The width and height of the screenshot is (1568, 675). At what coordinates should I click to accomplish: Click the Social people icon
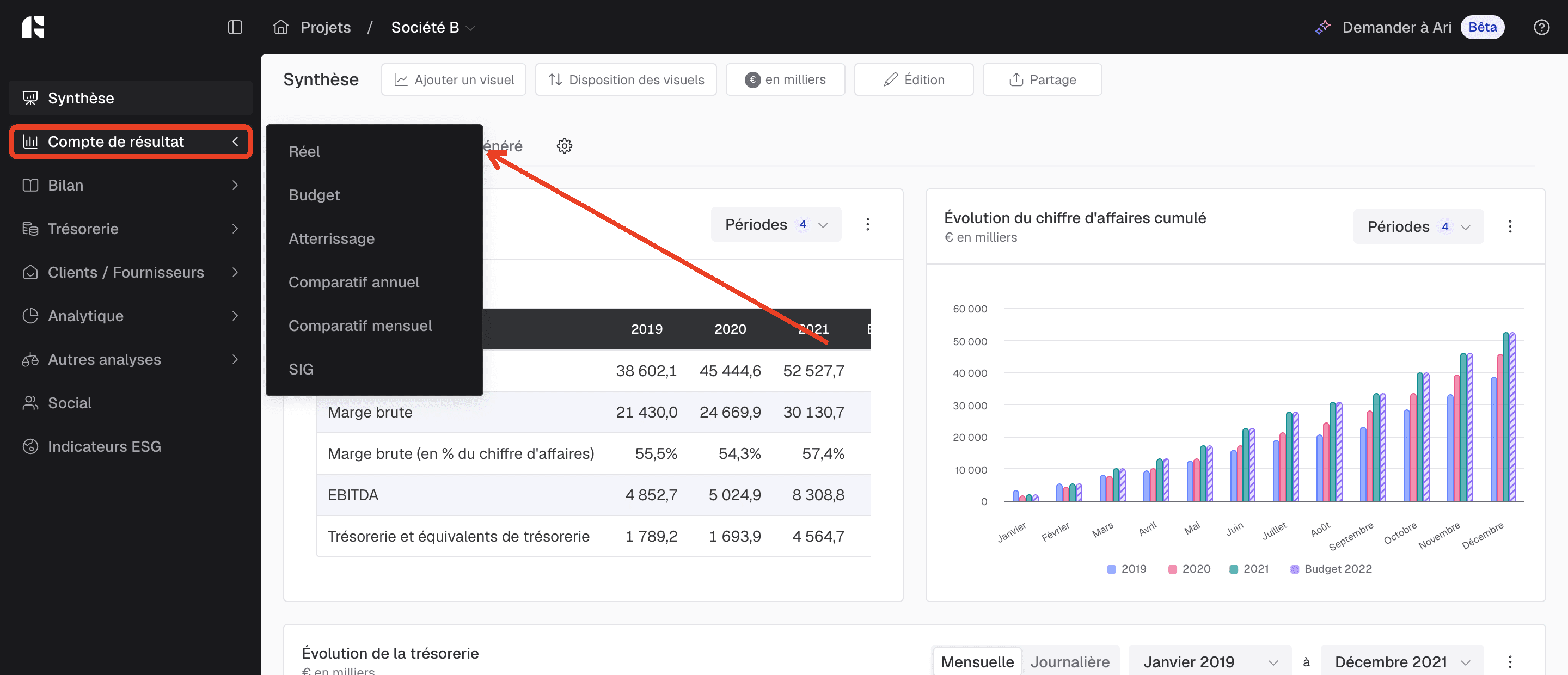(30, 403)
